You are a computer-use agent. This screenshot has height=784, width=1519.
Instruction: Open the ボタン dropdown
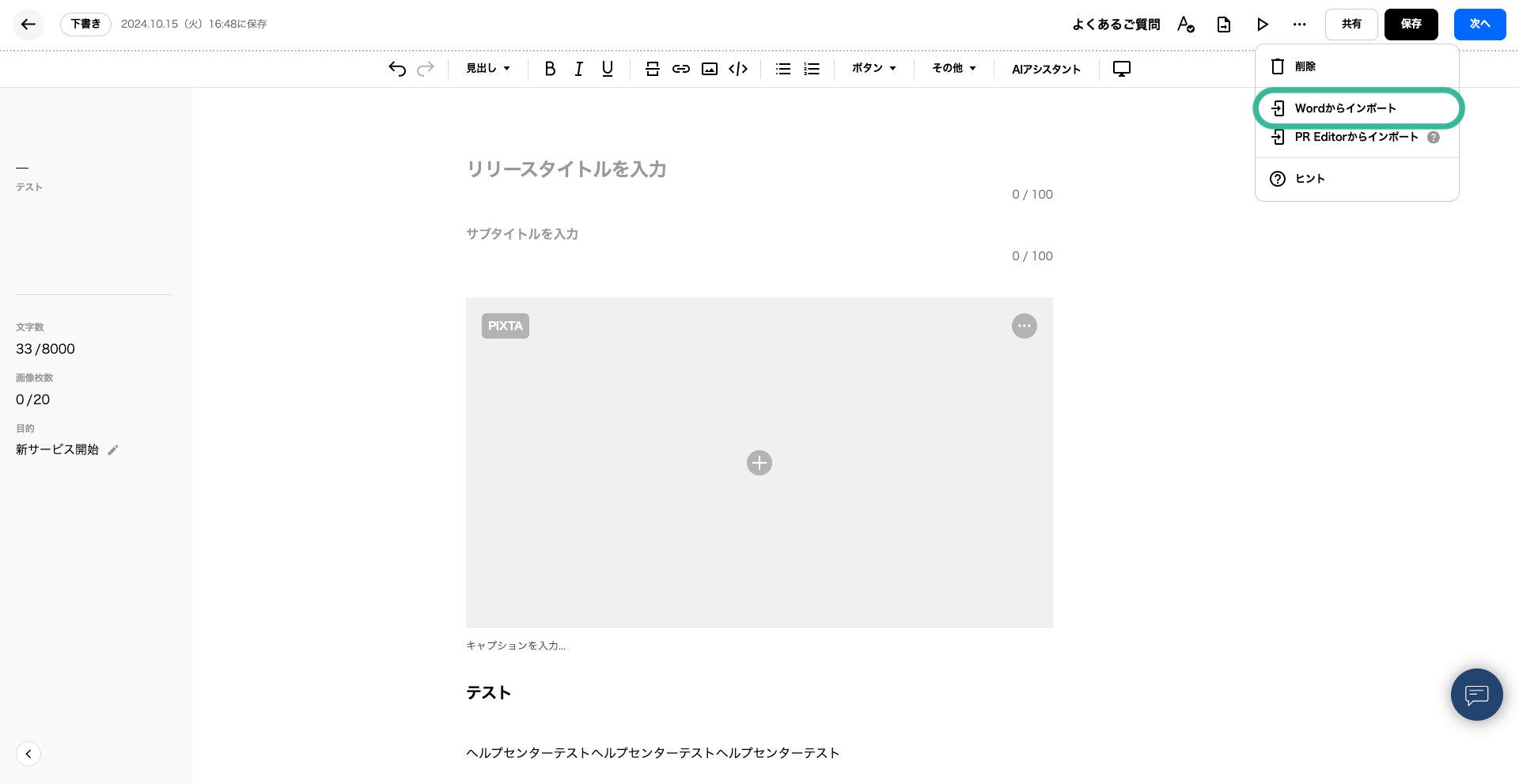pos(874,69)
